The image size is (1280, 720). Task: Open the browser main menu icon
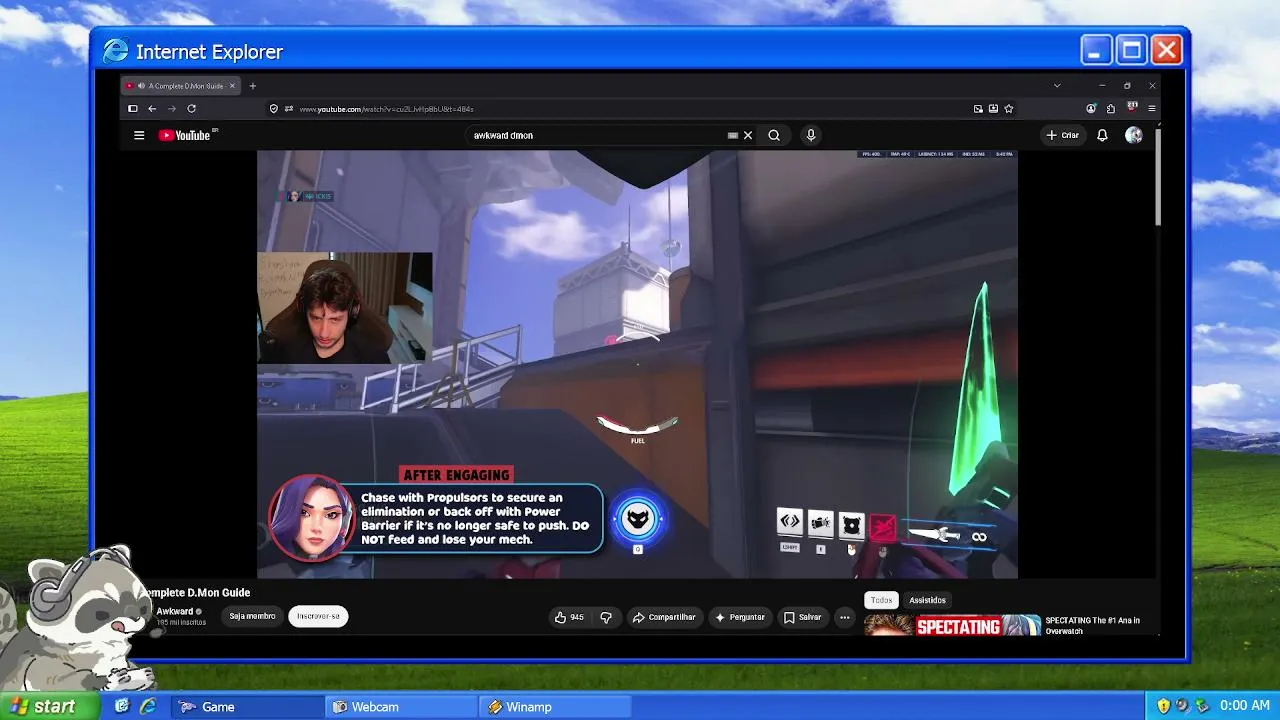tap(1152, 108)
